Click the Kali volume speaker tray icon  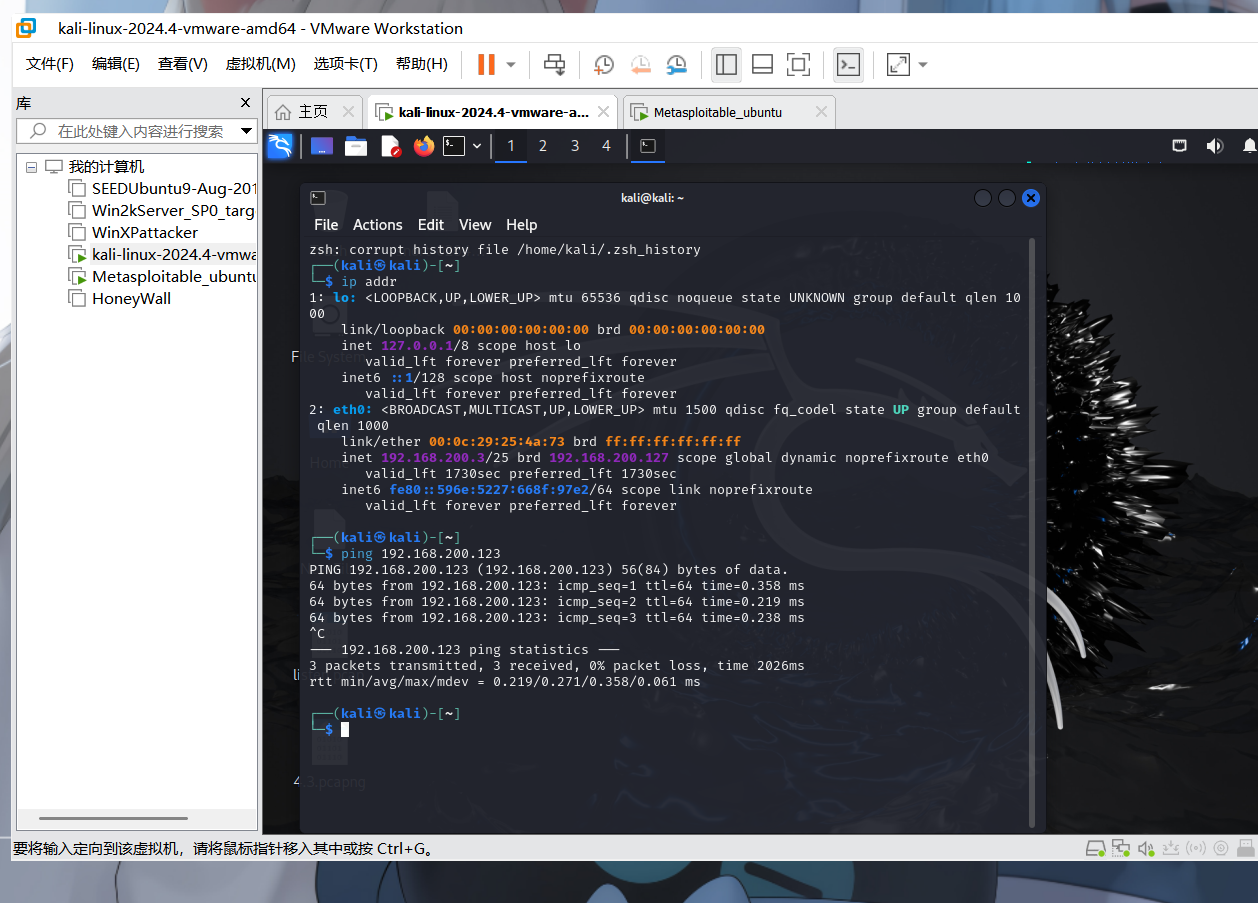(x=1215, y=146)
